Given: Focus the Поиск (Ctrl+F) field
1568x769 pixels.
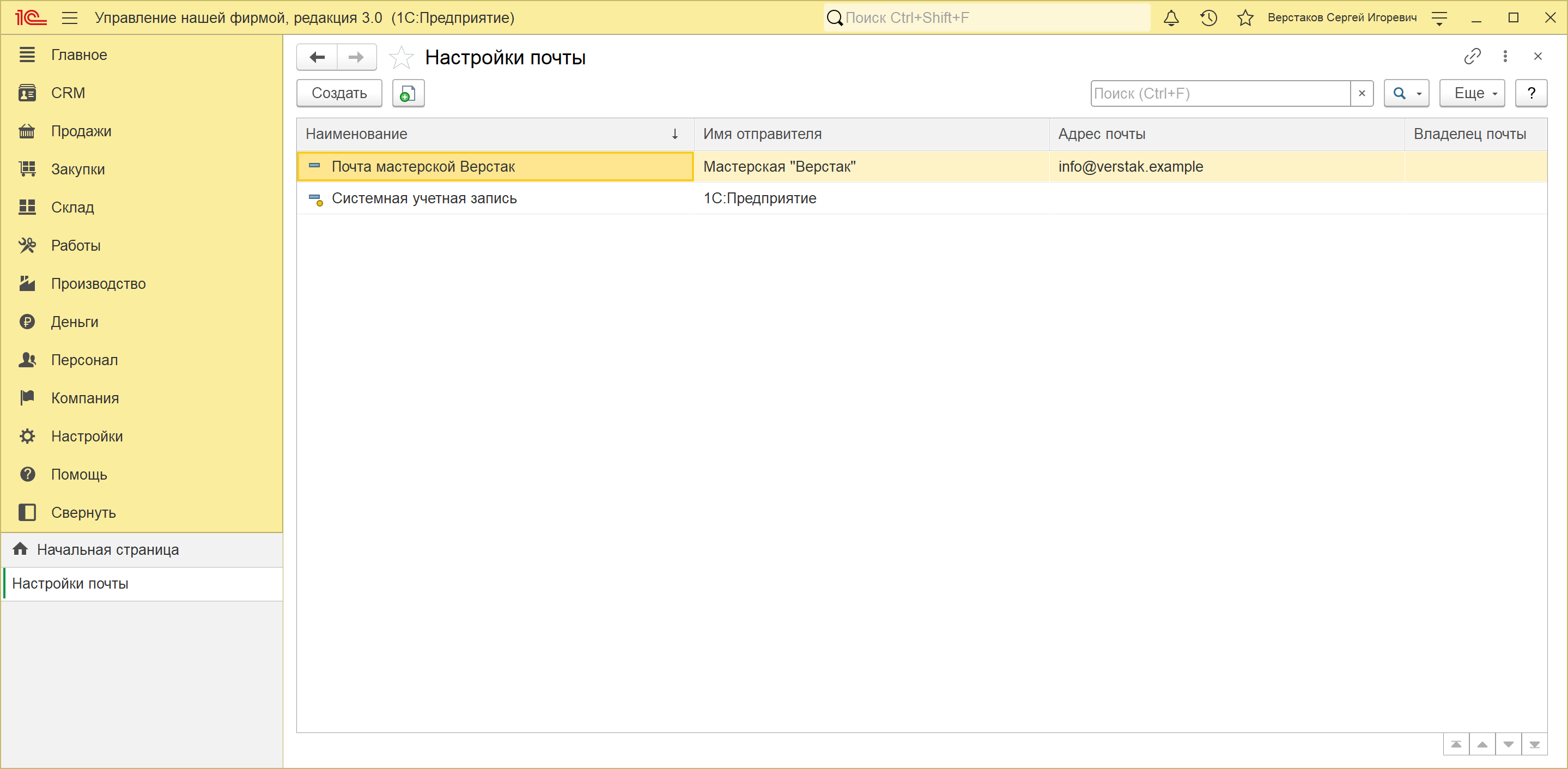Looking at the screenshot, I should click(1220, 93).
